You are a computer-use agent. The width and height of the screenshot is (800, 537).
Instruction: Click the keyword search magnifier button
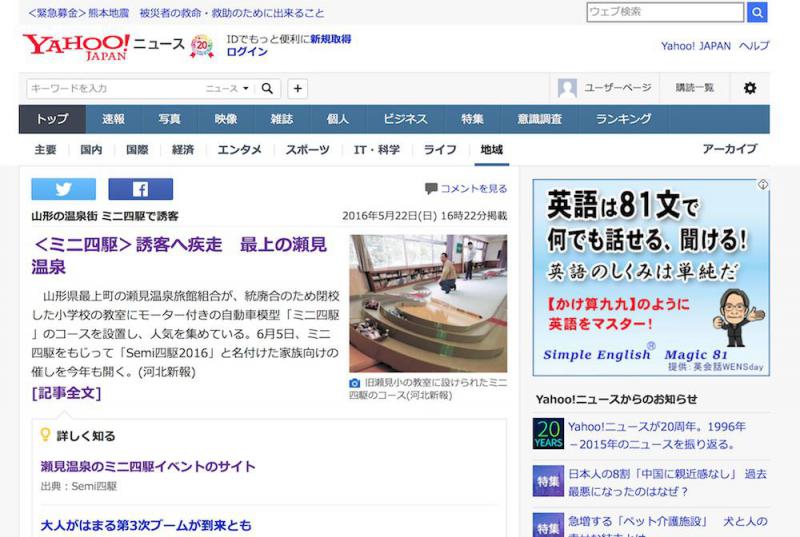pyautogui.click(x=267, y=88)
